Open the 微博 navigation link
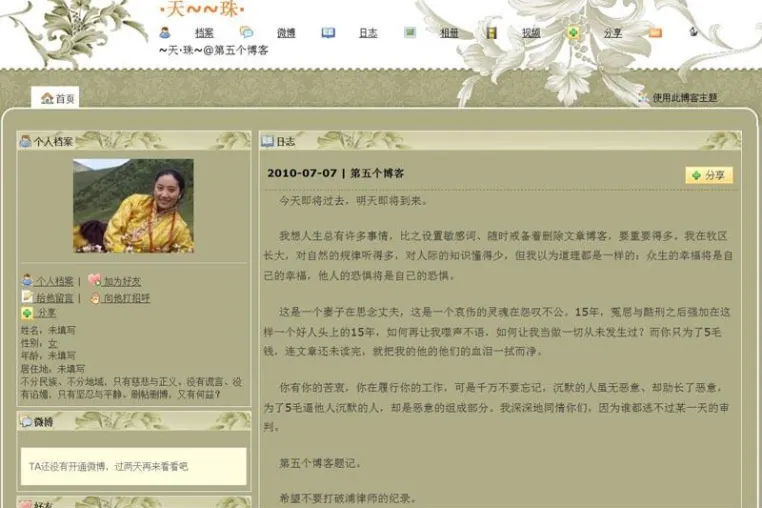This screenshot has width=762, height=508. [x=286, y=33]
